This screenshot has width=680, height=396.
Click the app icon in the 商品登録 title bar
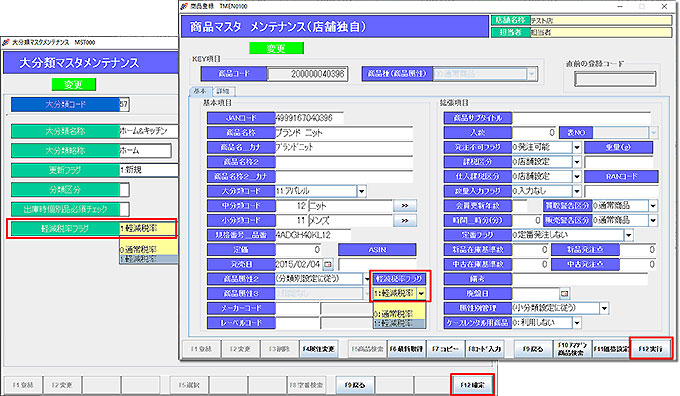184,6
